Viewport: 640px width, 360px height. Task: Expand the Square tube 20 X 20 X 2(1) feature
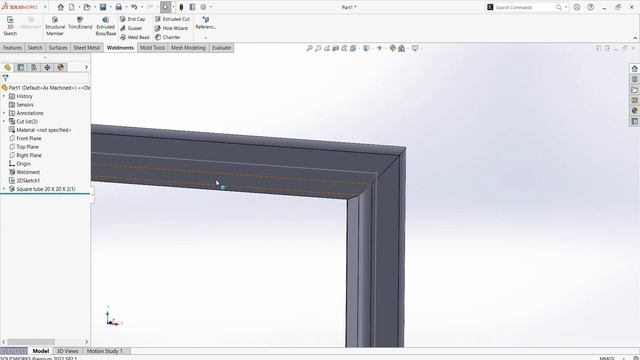pyautogui.click(x=4, y=189)
